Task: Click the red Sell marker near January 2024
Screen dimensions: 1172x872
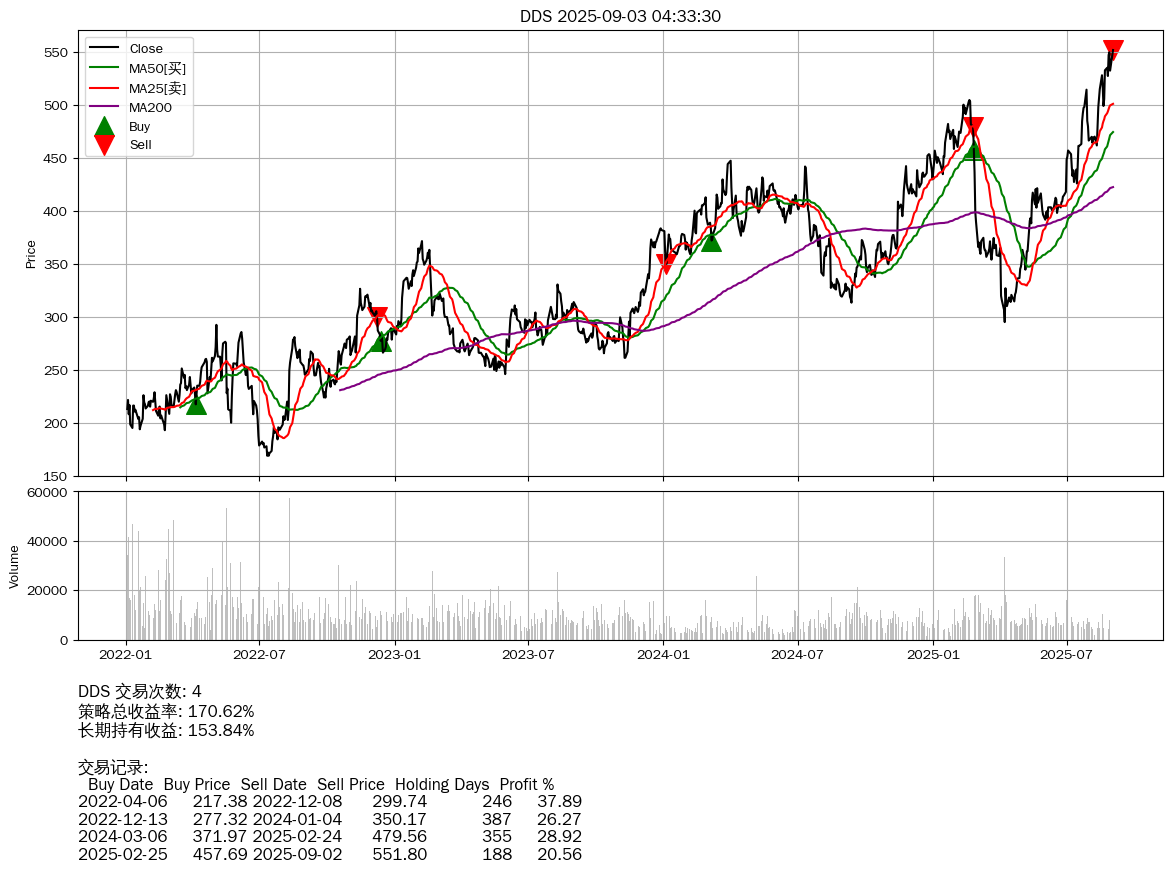Action: [666, 263]
